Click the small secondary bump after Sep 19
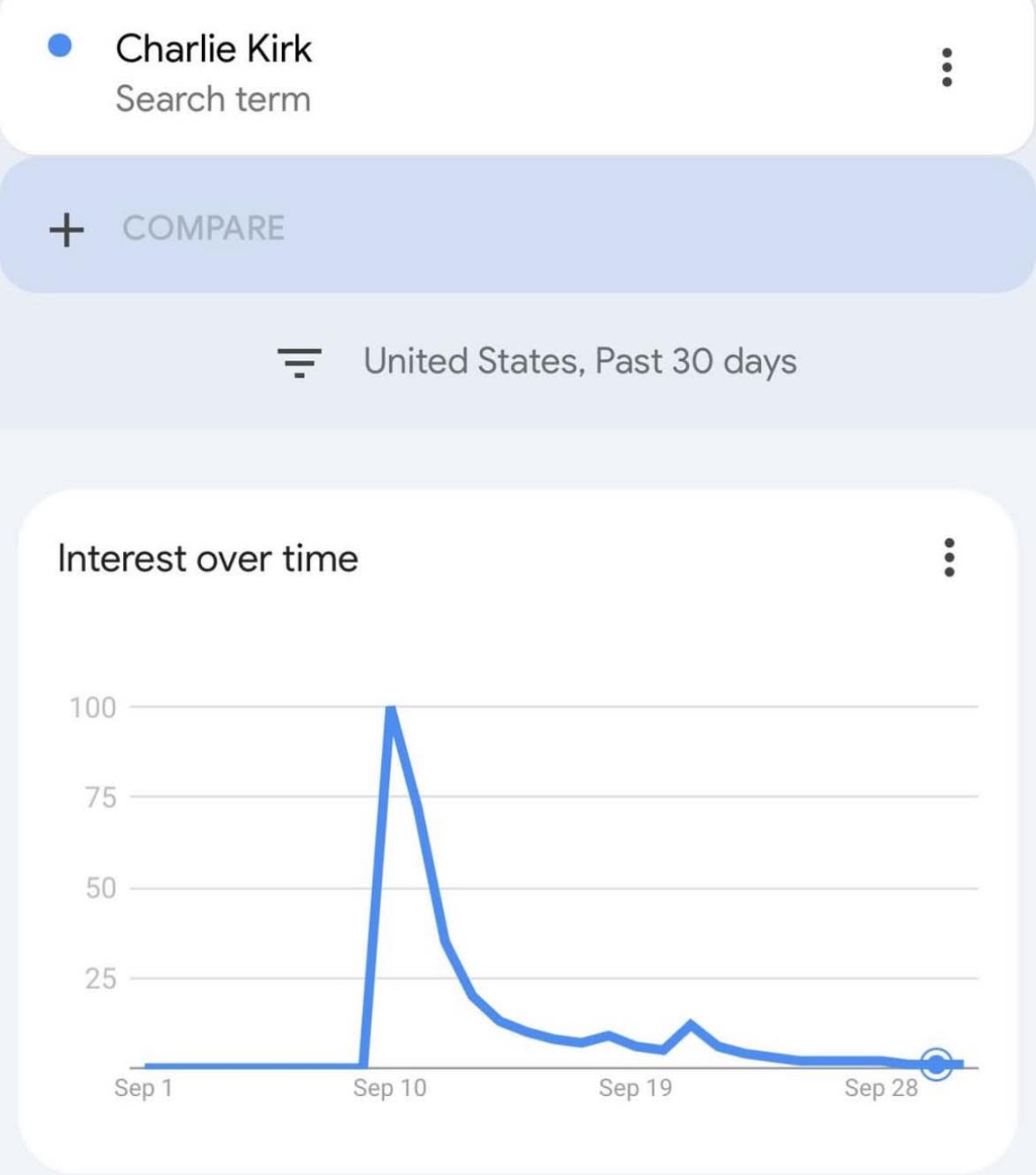1036x1175 pixels. tap(691, 1024)
